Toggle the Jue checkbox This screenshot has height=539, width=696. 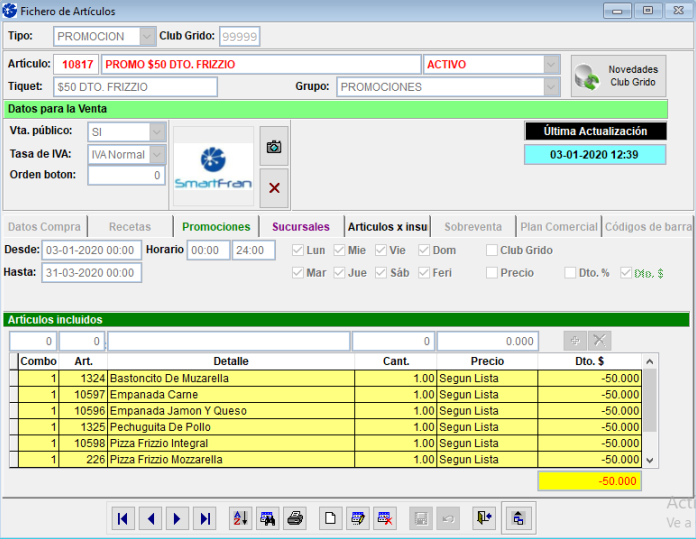[x=339, y=273]
